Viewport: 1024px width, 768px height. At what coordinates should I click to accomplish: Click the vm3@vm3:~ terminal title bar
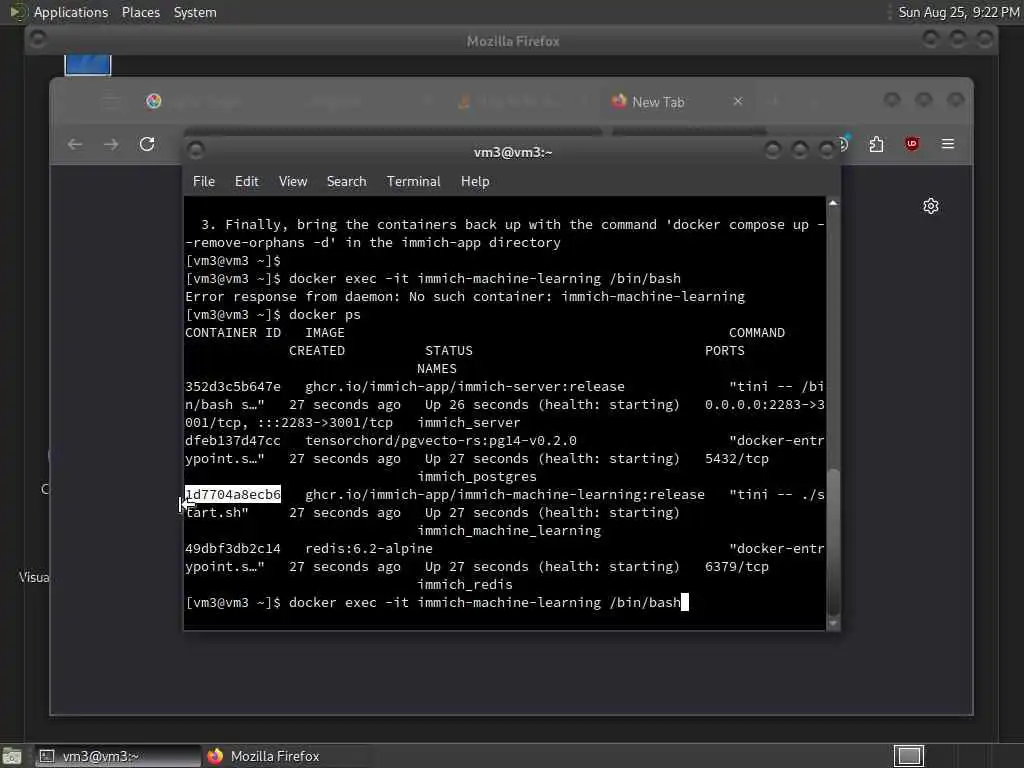(x=513, y=152)
